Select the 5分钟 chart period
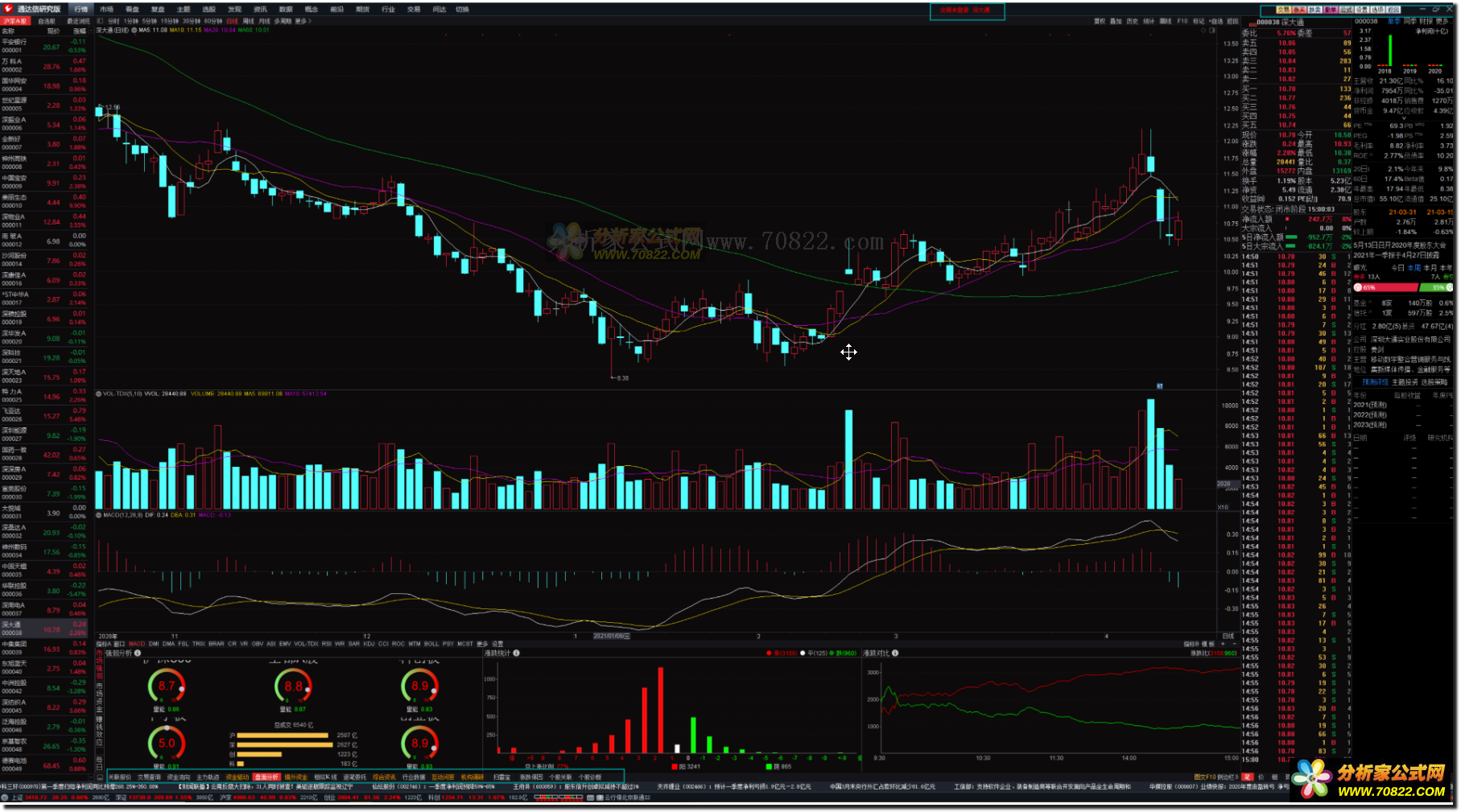The image size is (1461, 812). pos(150,21)
